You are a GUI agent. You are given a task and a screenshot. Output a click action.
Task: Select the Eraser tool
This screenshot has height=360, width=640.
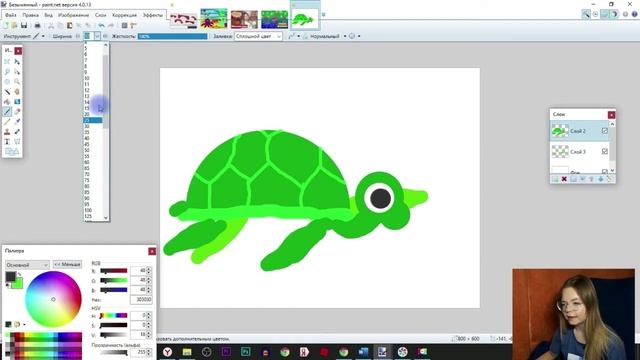17,111
